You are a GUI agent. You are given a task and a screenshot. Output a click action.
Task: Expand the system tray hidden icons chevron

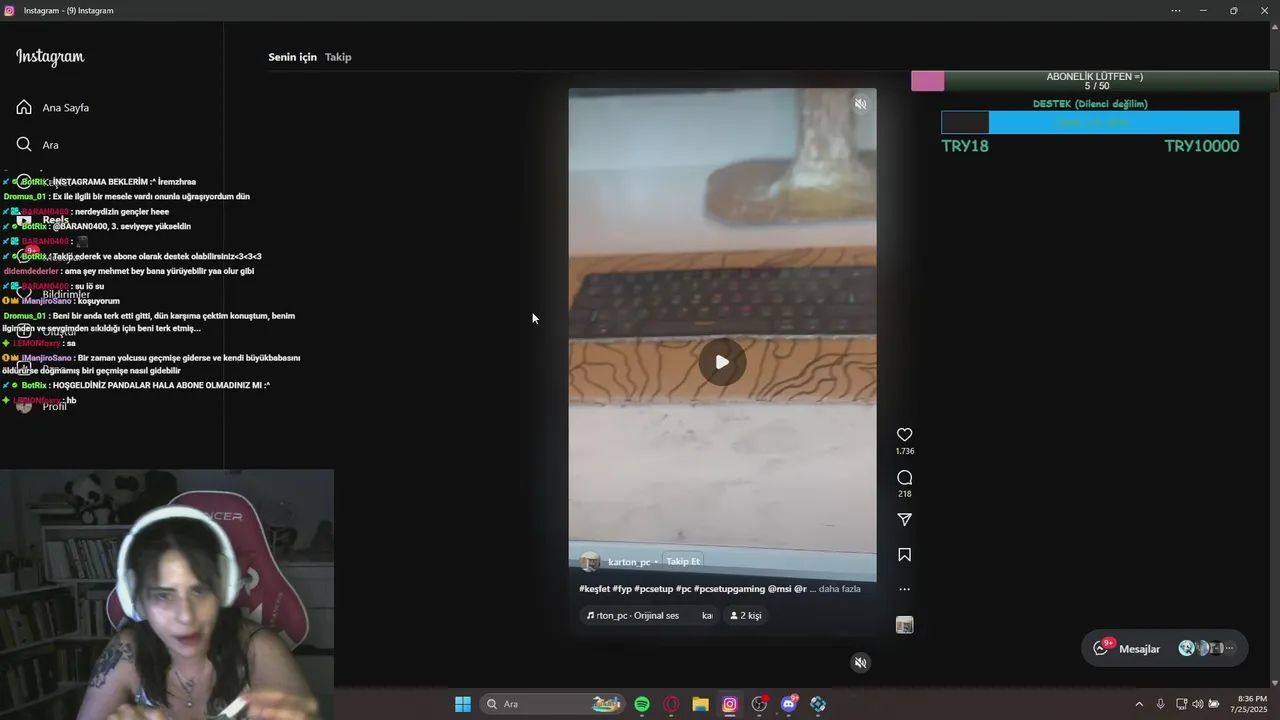[x=1138, y=704]
